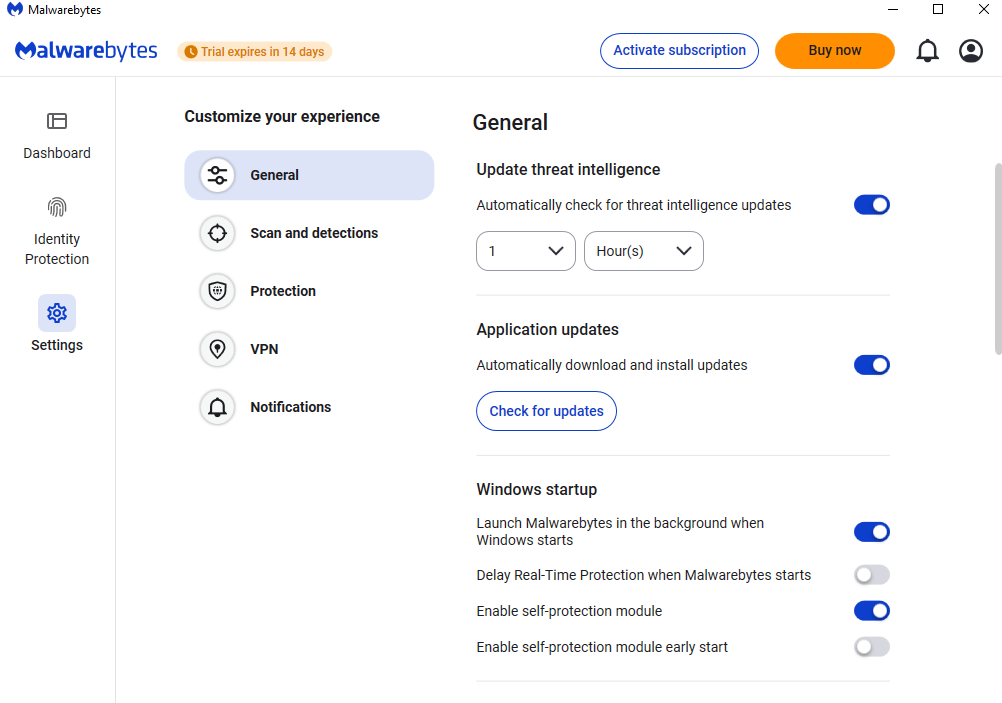
Task: Click the Identity Protection label
Action: click(57, 249)
